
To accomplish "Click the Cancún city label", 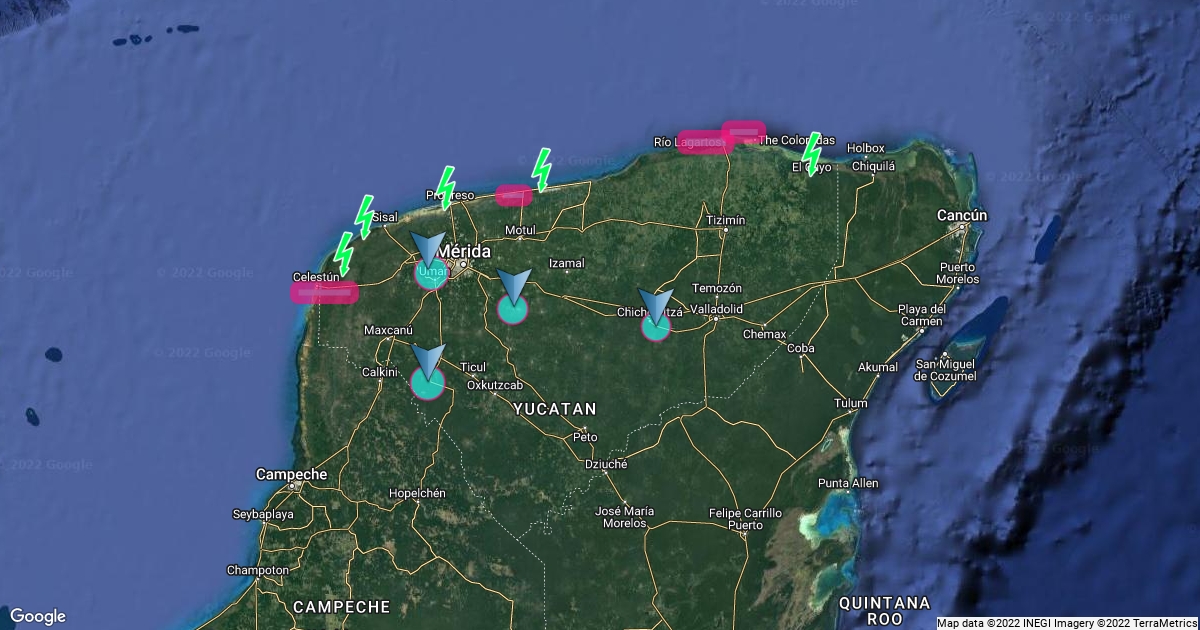I will tap(962, 215).
